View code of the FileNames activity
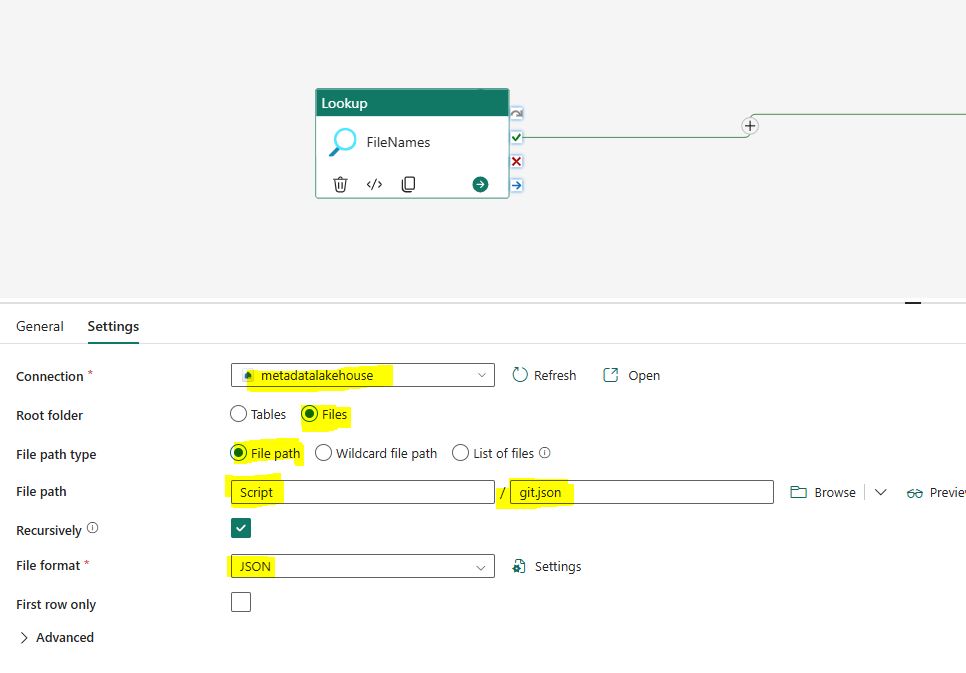The width and height of the screenshot is (966, 673). click(x=374, y=184)
